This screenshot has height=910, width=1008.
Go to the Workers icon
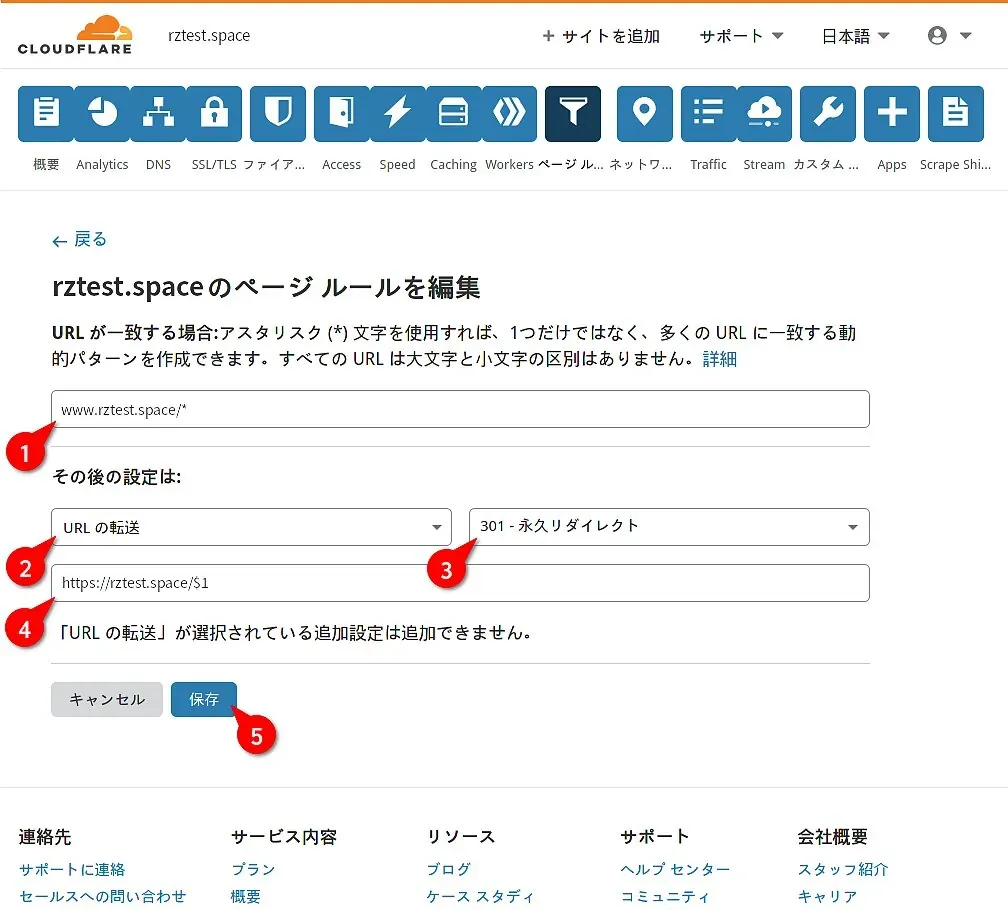coord(509,114)
